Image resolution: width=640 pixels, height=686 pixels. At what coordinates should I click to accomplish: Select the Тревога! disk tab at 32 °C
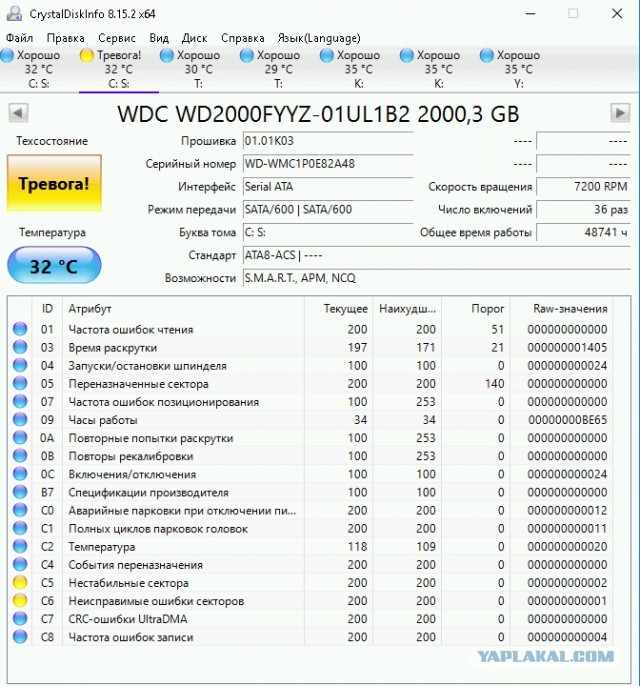tap(119, 69)
